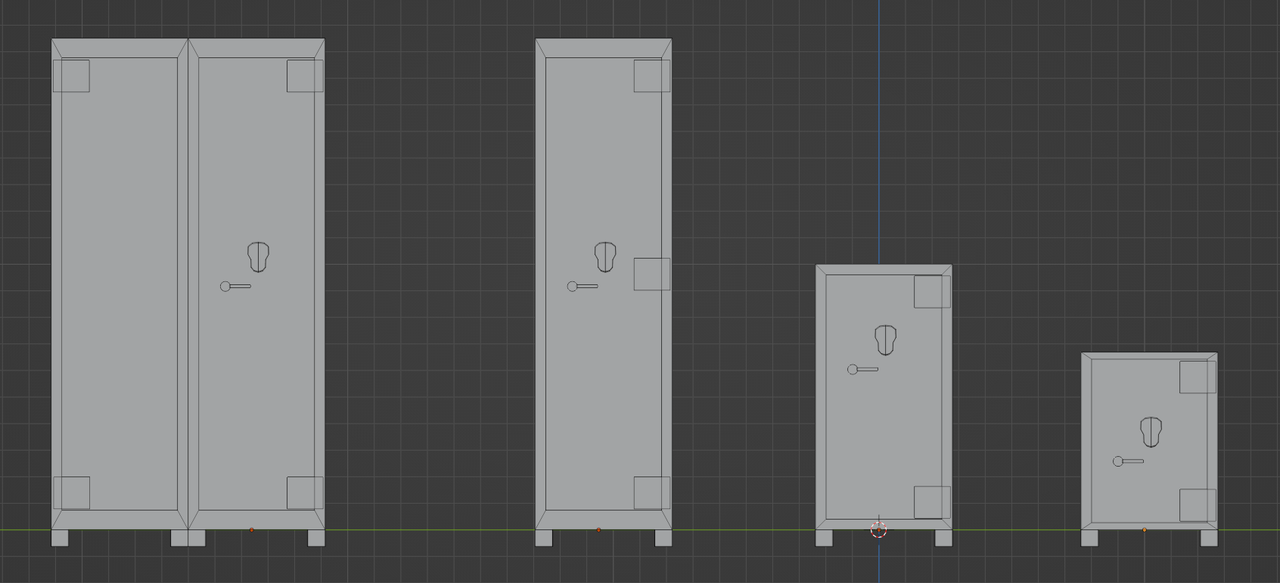1280x583 pixels.
Task: Select the bottom hinge of the smallest safe
Action: point(1198,505)
